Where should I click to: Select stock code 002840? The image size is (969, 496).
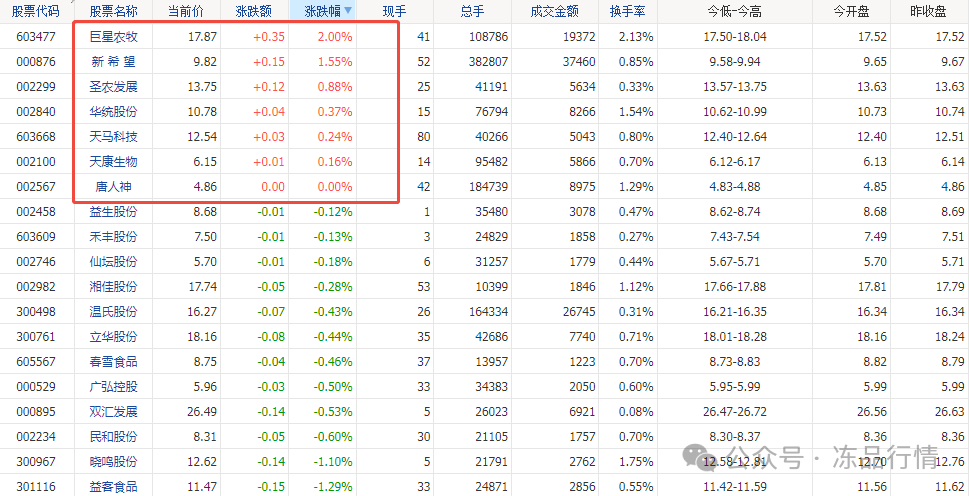pos(36,112)
